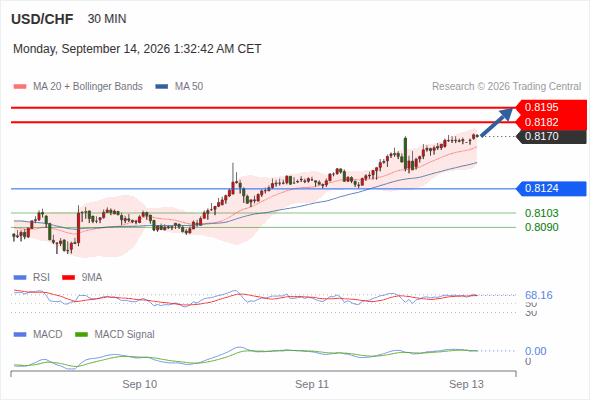Click the 9MA legend label
This screenshot has width=590, height=400.
pos(92,278)
